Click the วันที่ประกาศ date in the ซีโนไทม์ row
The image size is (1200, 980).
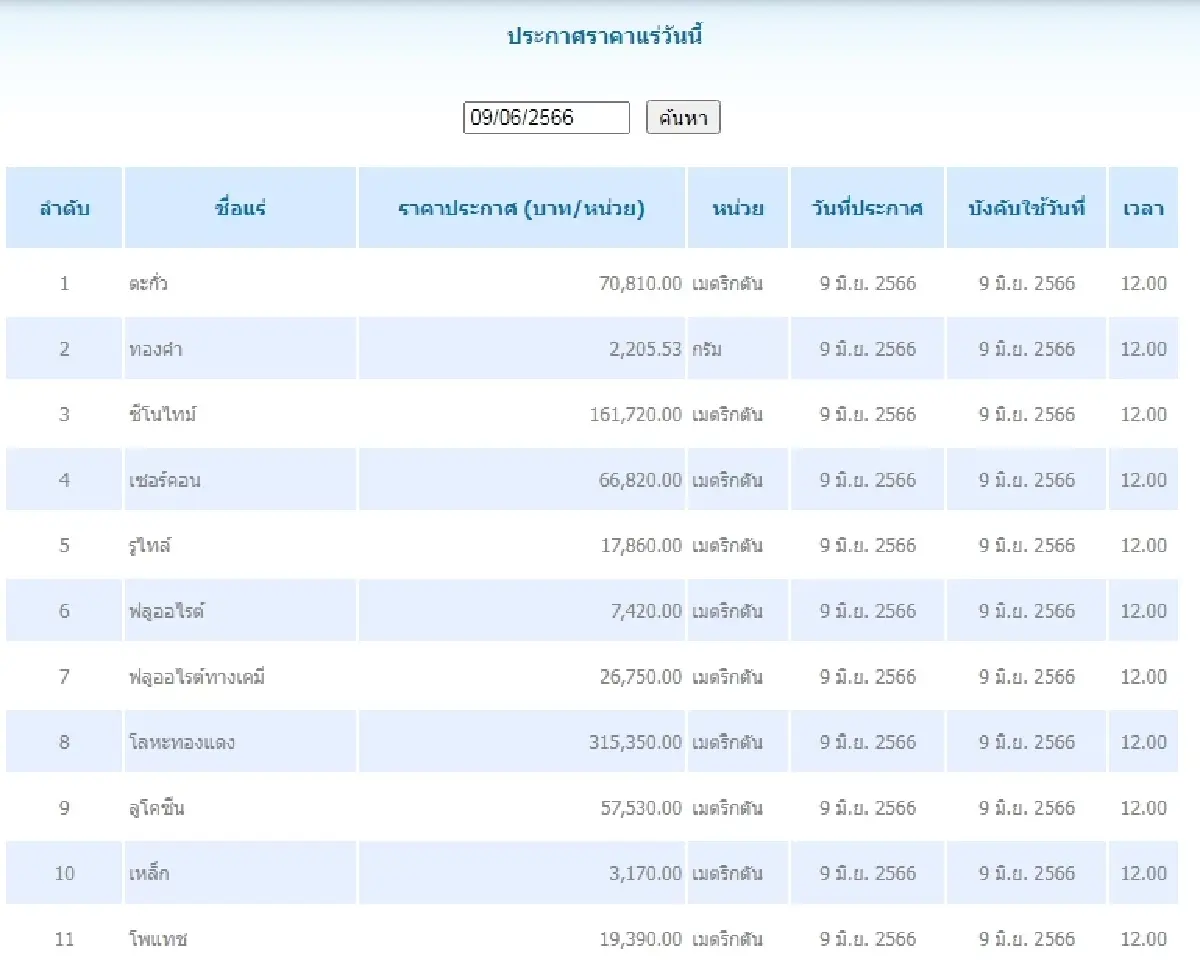tap(868, 414)
